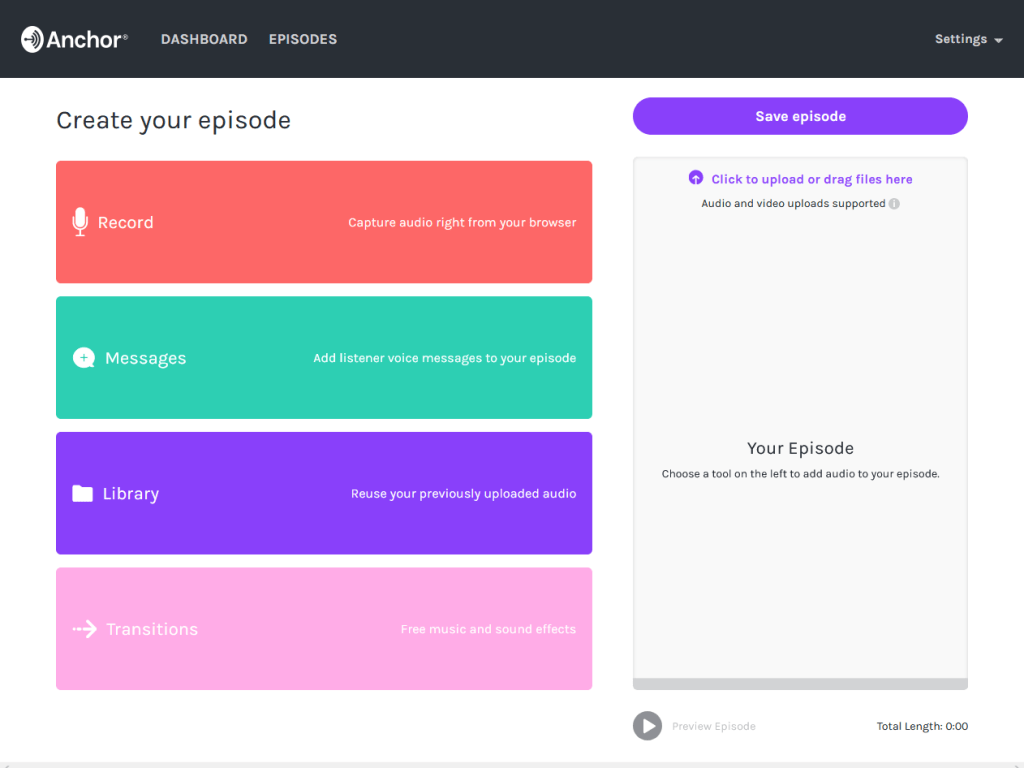Screen dimensions: 1024x768
Task: Click the upload or drag files link
Action: pos(812,178)
